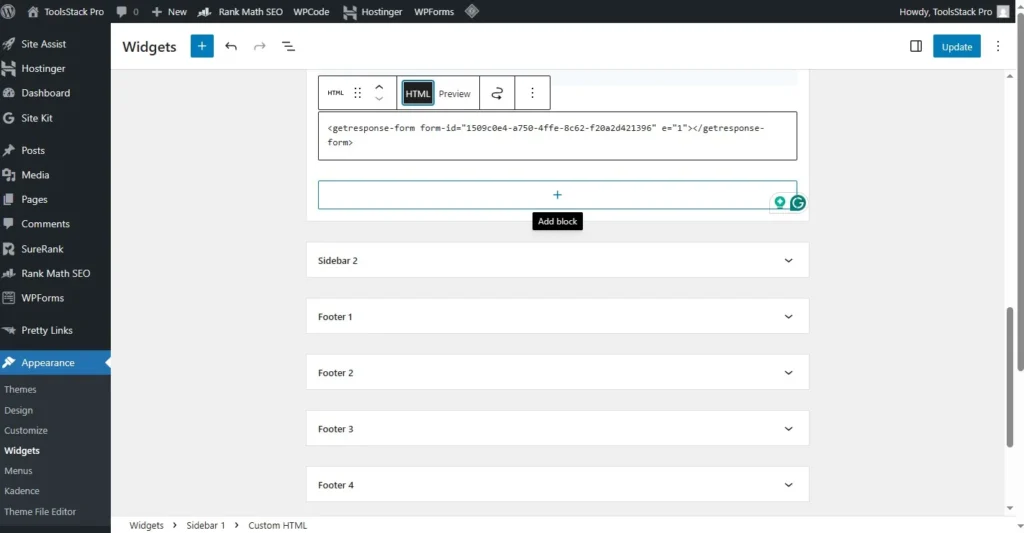
Task: Open the Options three-dot menu in header
Action: (997, 46)
